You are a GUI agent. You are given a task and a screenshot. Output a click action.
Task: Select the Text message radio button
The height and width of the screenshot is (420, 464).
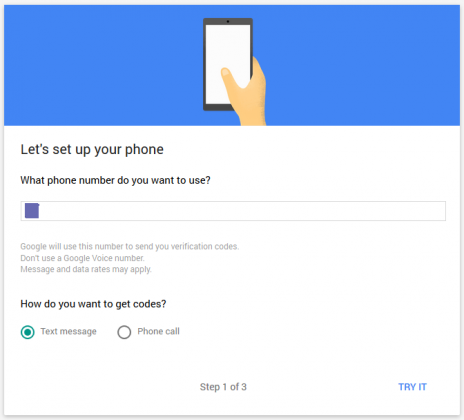tap(27, 332)
